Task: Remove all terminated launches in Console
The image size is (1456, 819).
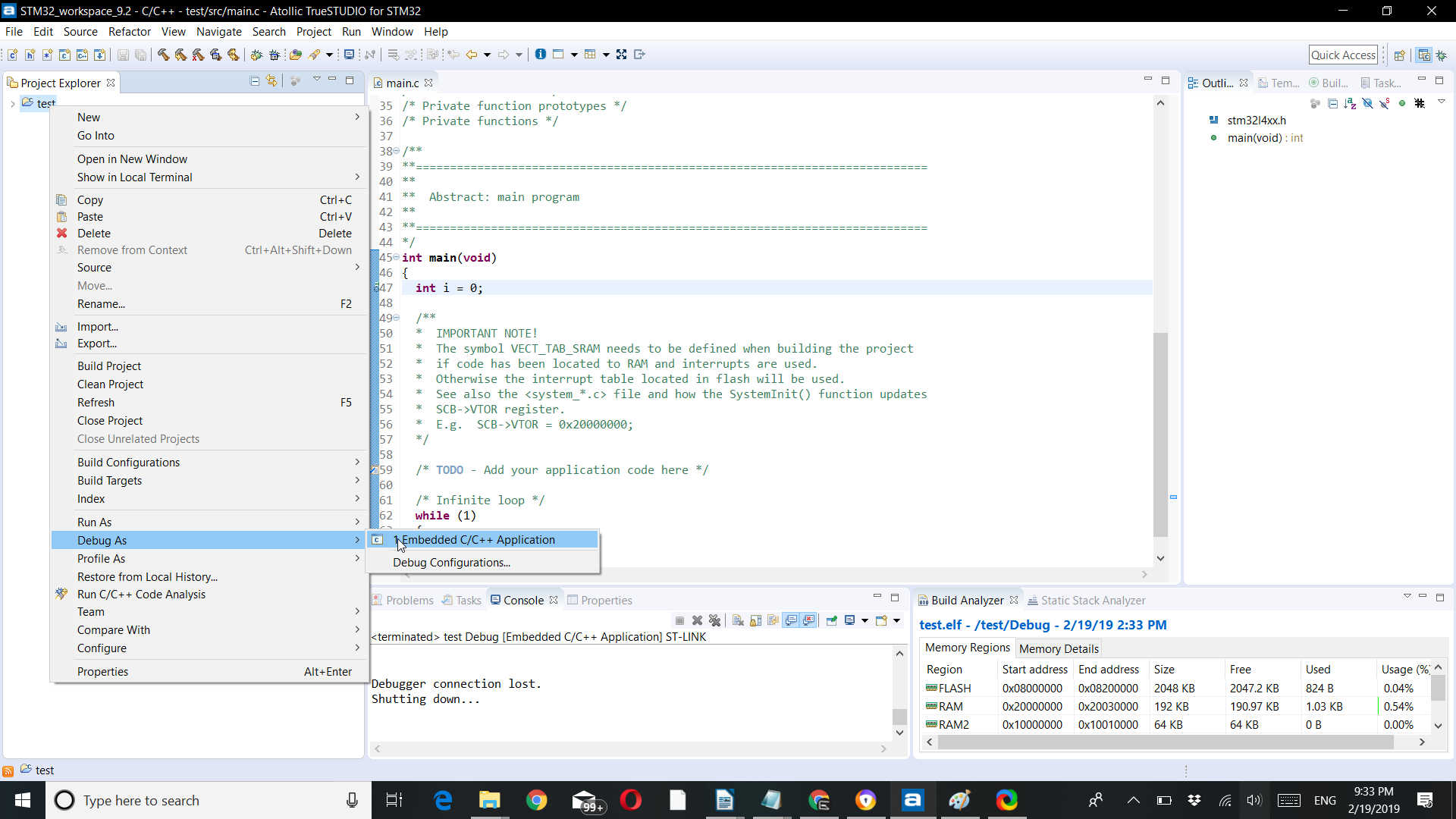Action: 714,620
